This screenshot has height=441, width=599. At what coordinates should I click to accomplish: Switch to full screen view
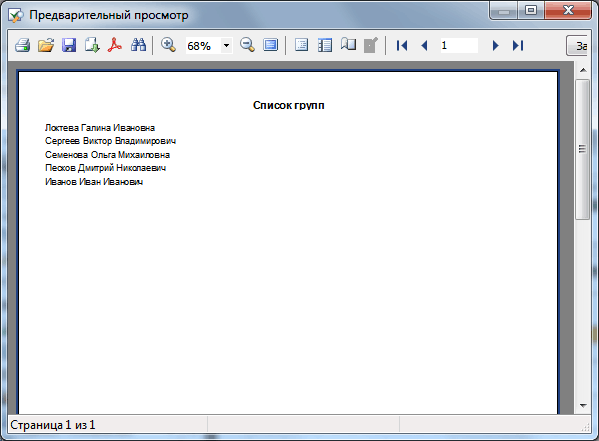[270, 45]
